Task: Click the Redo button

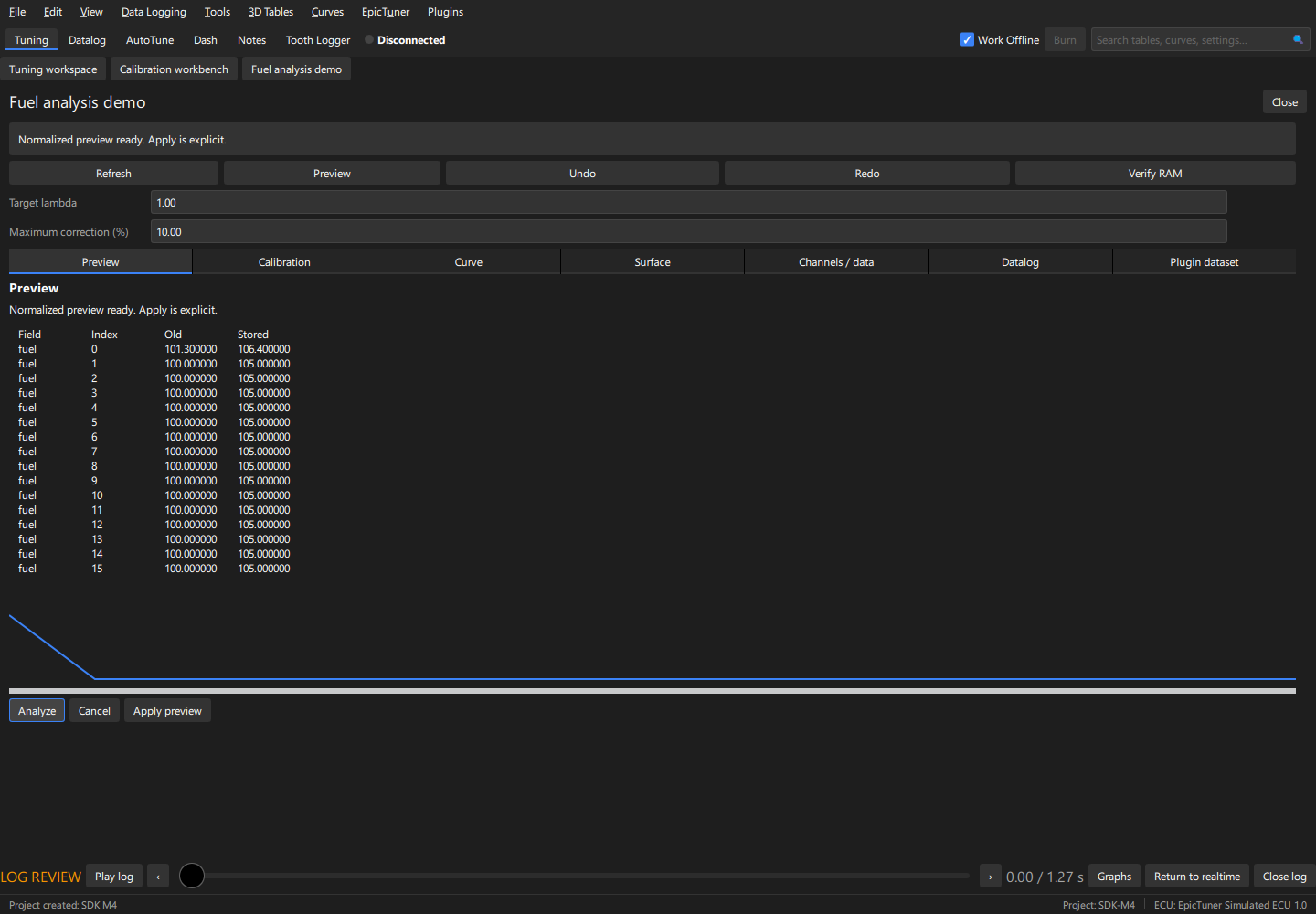Action: tap(867, 174)
